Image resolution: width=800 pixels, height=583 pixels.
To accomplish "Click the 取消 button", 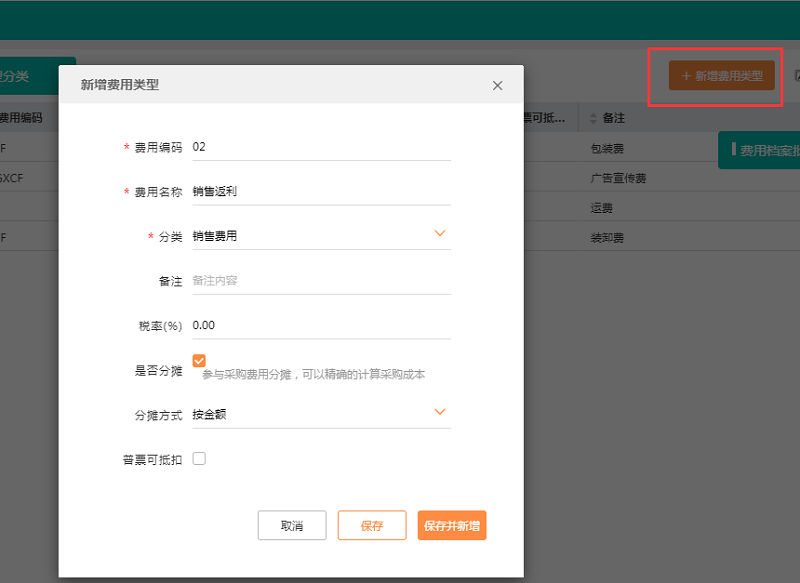I will (292, 525).
